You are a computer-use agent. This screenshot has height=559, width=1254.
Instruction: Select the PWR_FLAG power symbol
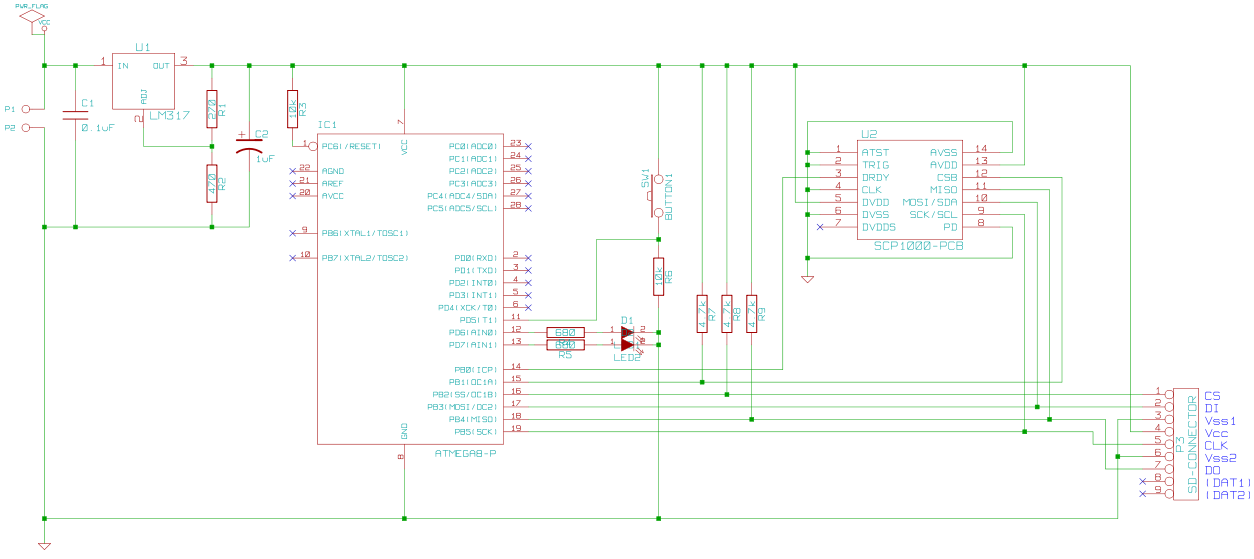[33, 15]
